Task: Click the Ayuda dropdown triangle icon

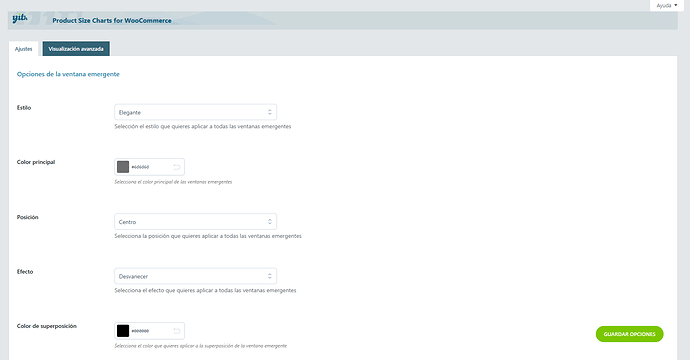Action: (x=675, y=5)
